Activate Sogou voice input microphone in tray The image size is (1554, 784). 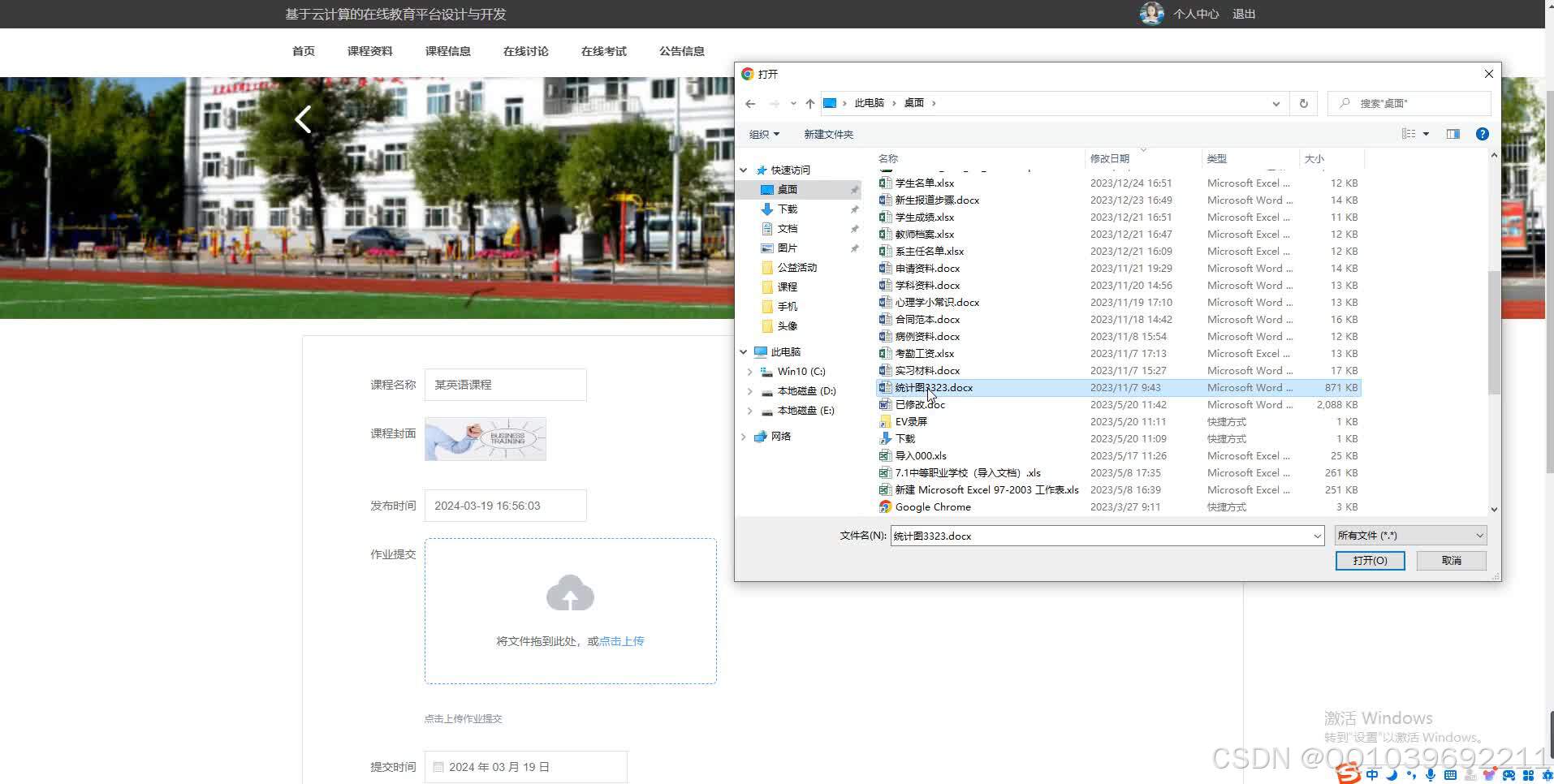(x=1432, y=775)
